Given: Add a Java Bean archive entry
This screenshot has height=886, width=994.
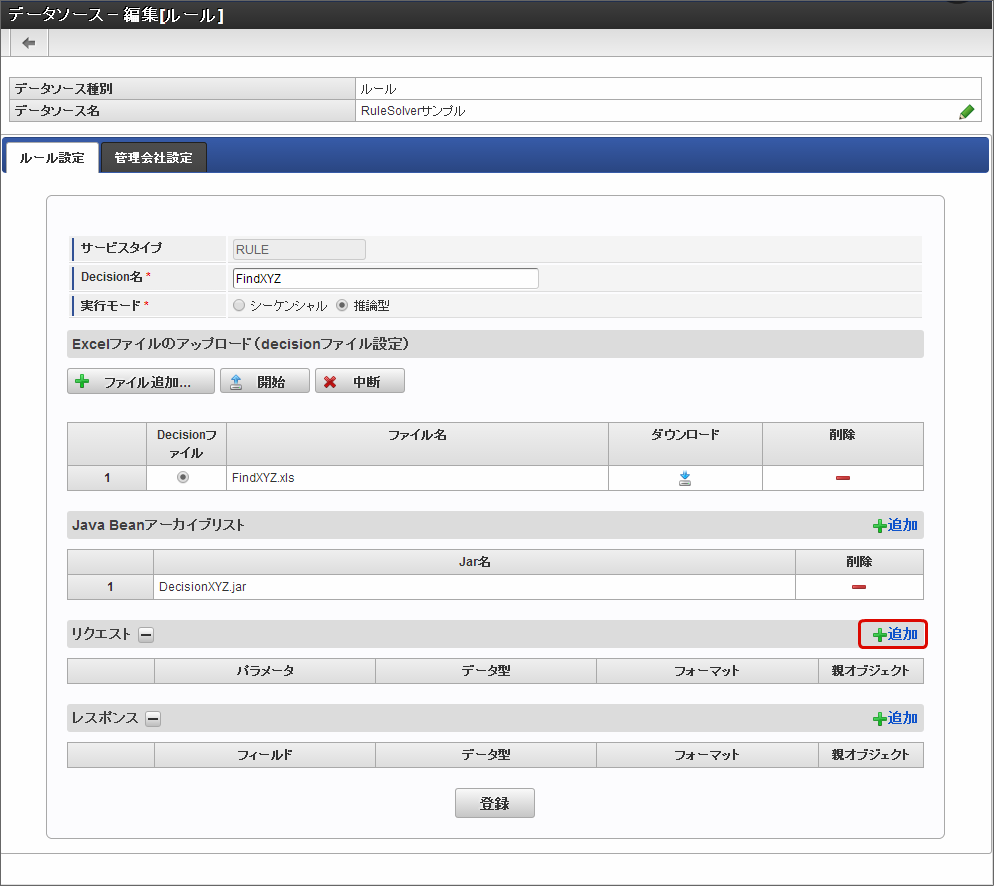Looking at the screenshot, I should [894, 525].
